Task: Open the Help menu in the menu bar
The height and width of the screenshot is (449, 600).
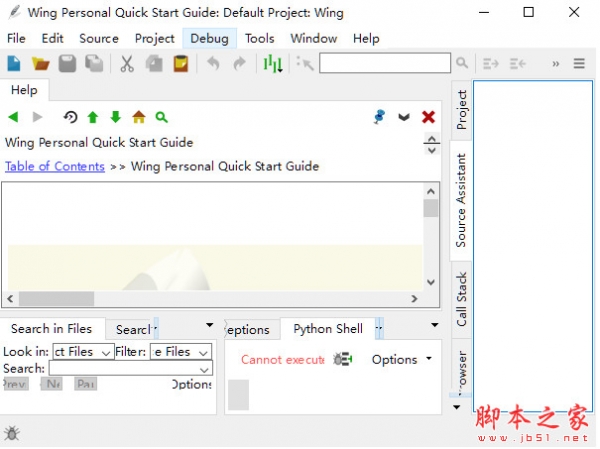Action: [366, 39]
